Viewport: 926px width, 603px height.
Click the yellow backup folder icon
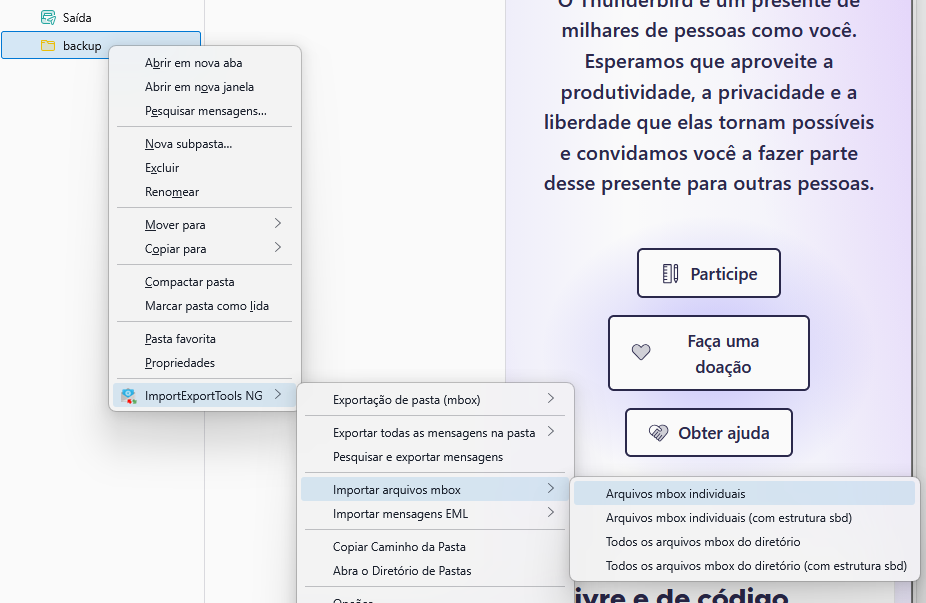48,45
